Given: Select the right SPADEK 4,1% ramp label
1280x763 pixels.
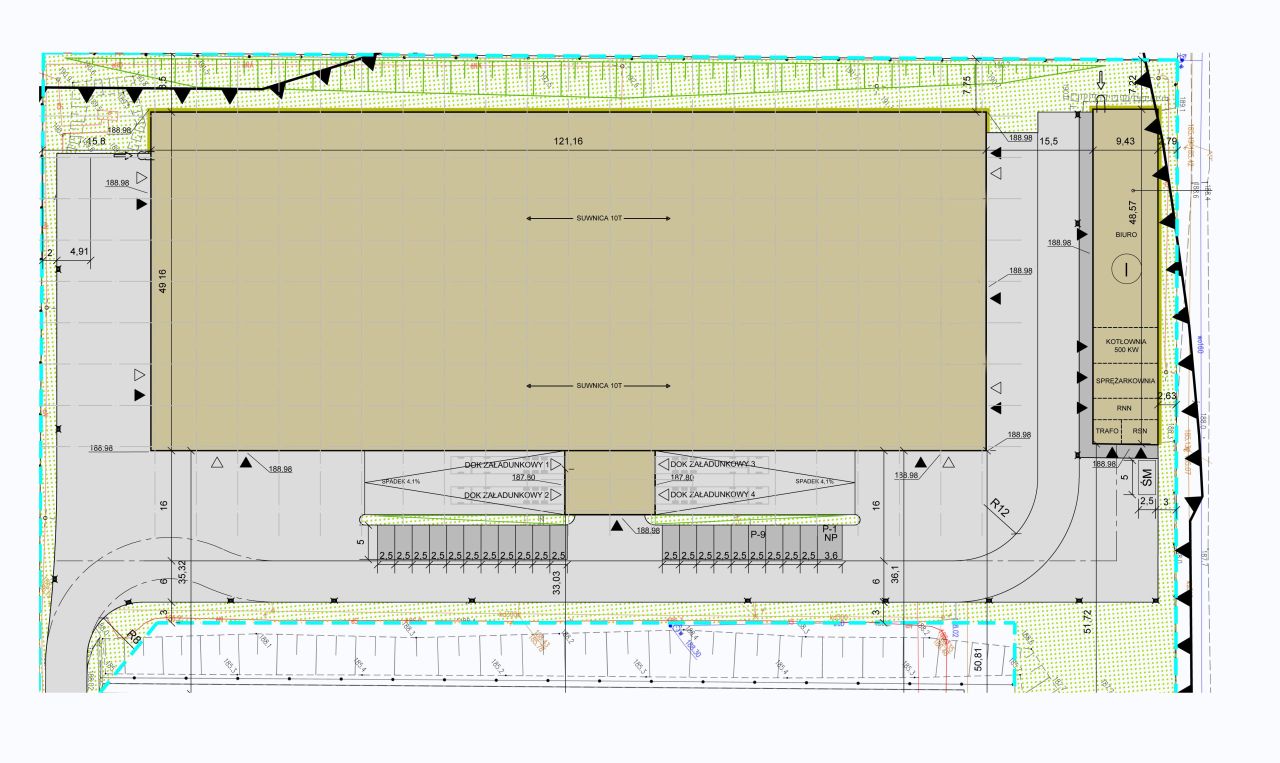Looking at the screenshot, I should coord(816,481).
